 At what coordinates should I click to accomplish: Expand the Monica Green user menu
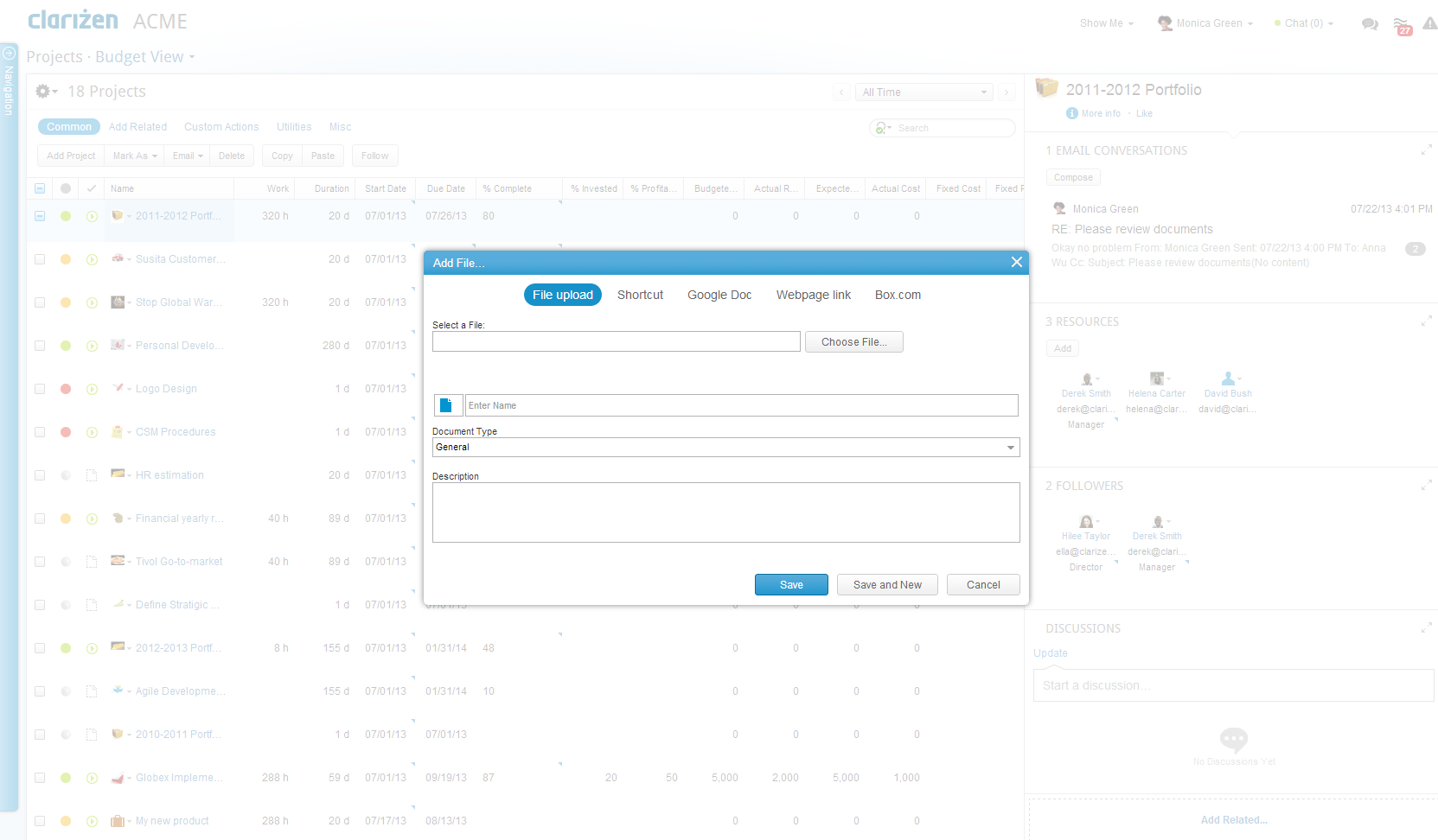pyautogui.click(x=1207, y=23)
